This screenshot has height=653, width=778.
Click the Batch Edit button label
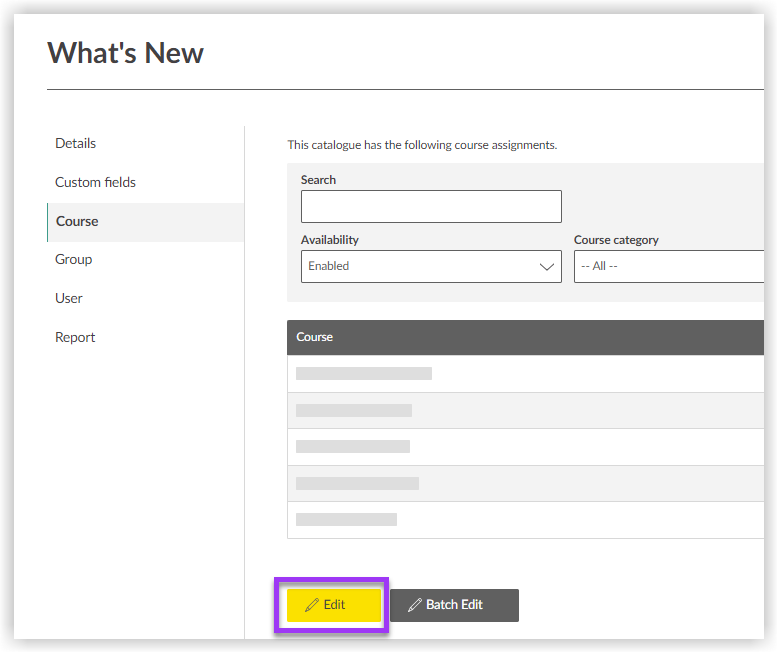click(x=454, y=605)
